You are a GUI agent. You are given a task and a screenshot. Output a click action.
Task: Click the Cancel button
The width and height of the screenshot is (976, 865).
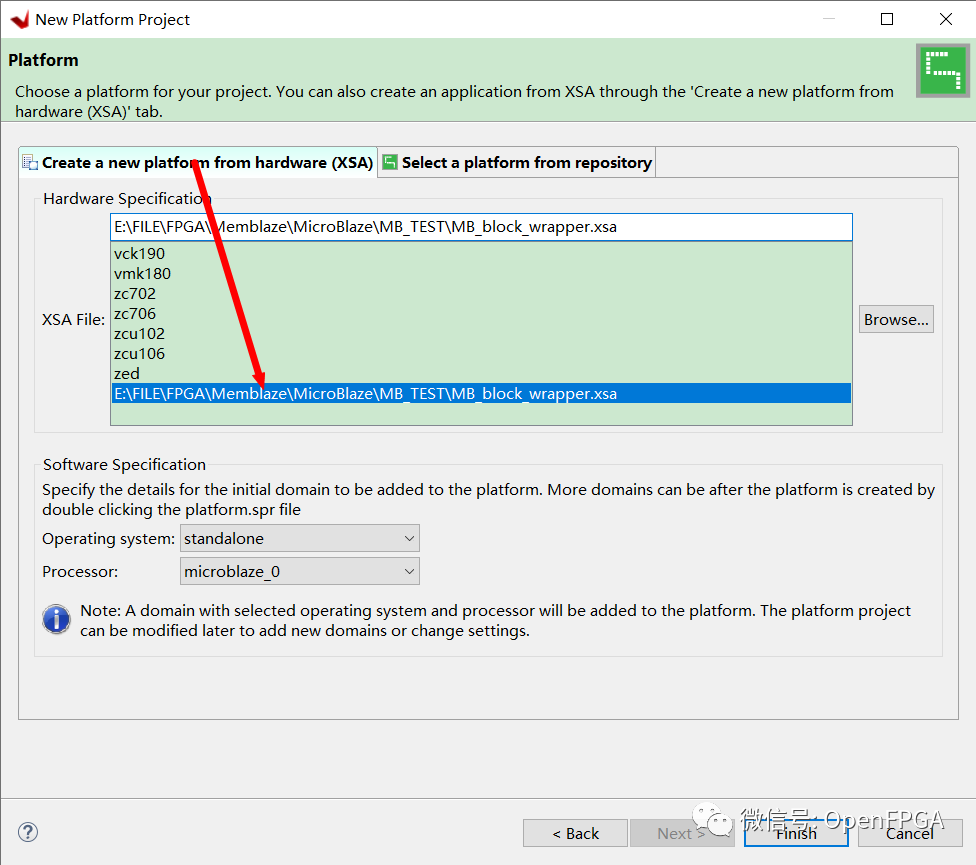pos(910,833)
